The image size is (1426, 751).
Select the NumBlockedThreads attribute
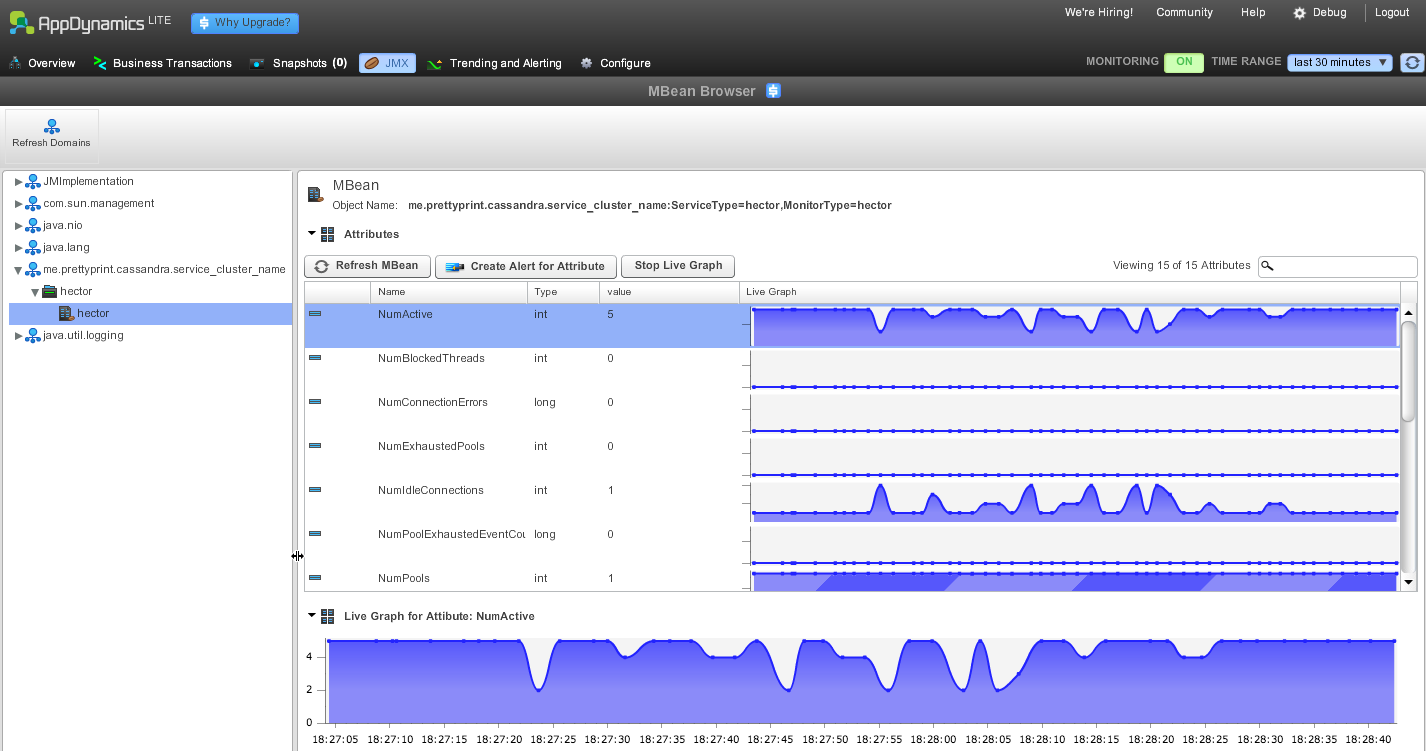tap(852, 370)
